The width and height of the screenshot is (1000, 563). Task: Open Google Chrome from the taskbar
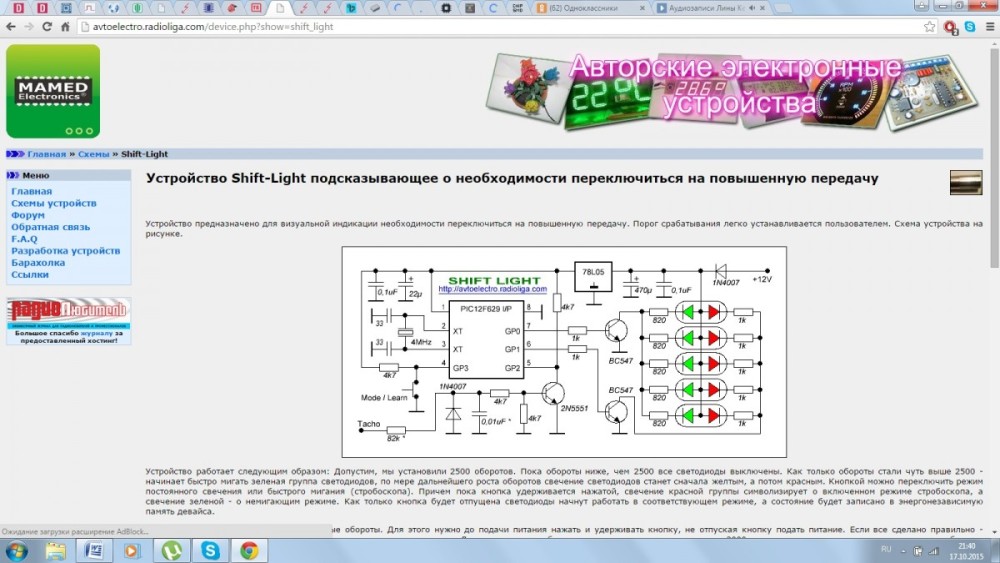coord(249,550)
